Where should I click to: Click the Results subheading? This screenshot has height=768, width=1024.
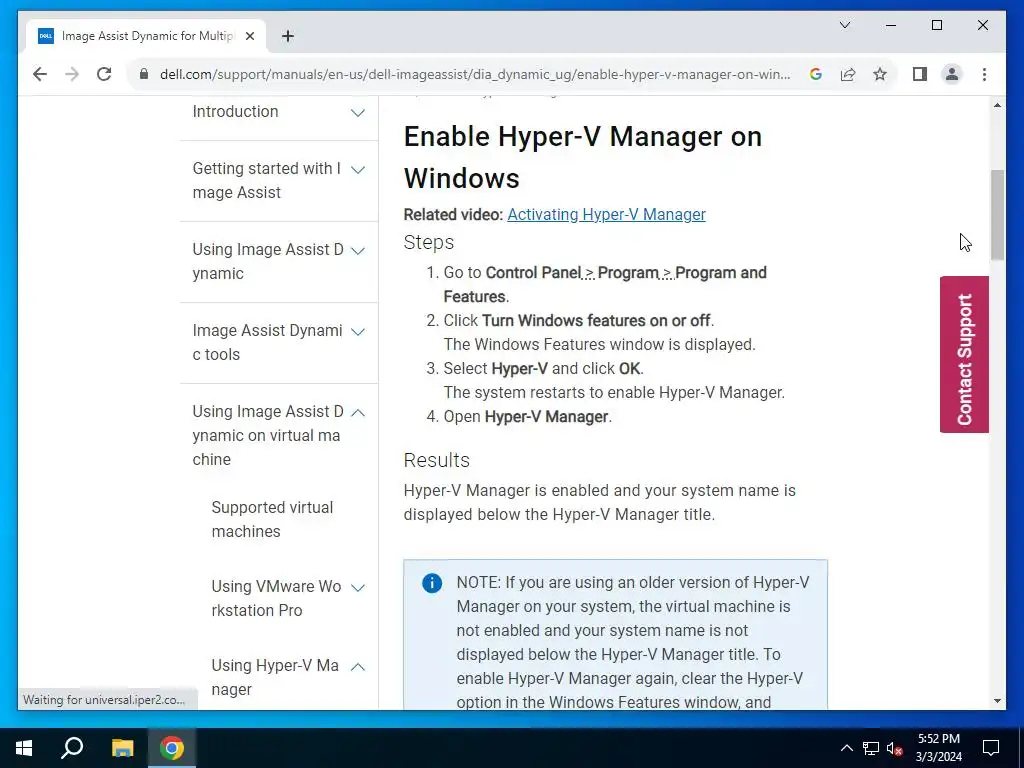click(436, 460)
